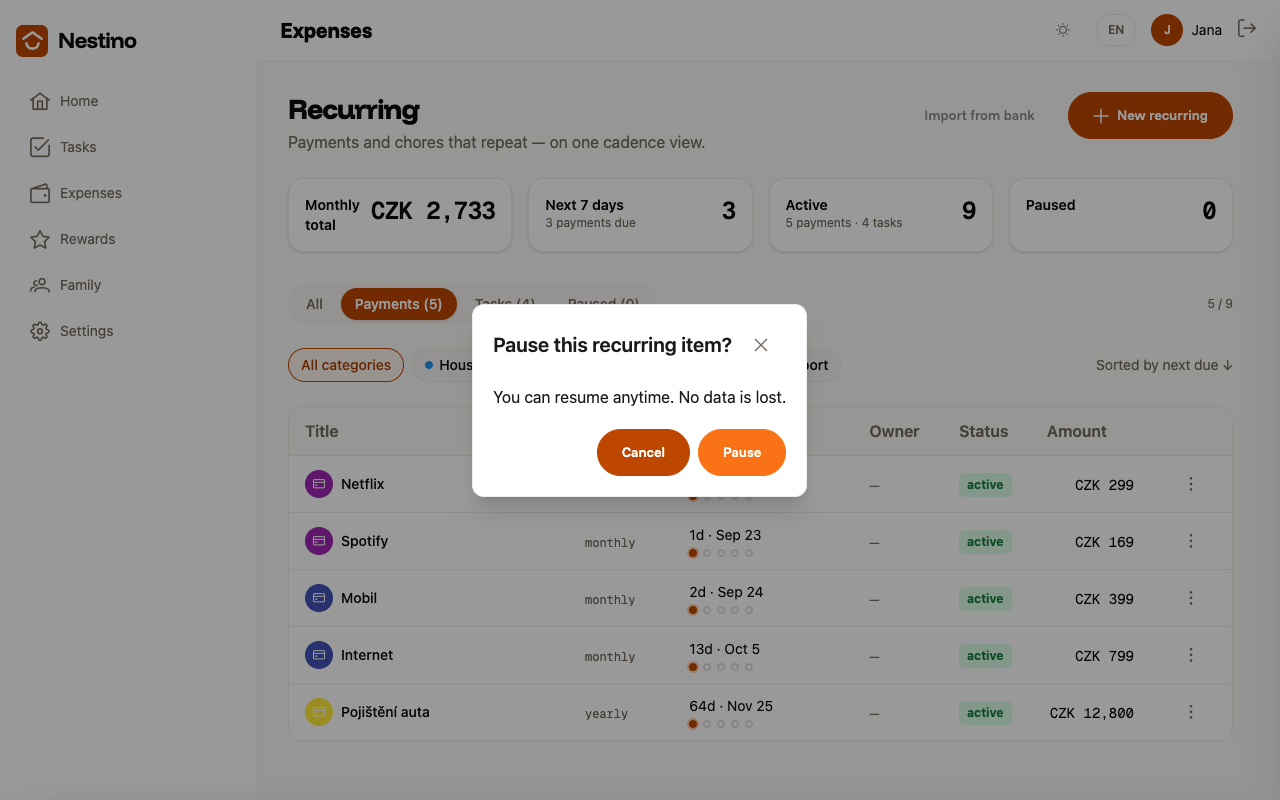Viewport: 1280px width, 800px height.
Task: Click the Amount column header
Action: (1077, 432)
